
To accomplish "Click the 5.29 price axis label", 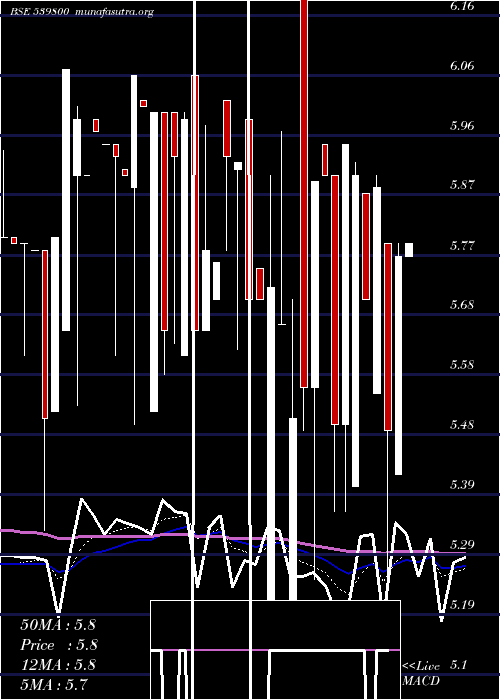I will (462, 544).
